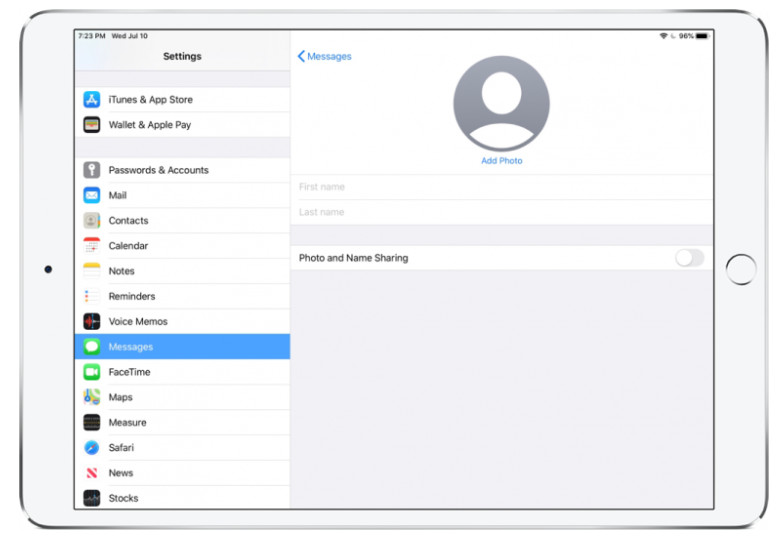Tap the Contacts icon

92,220
